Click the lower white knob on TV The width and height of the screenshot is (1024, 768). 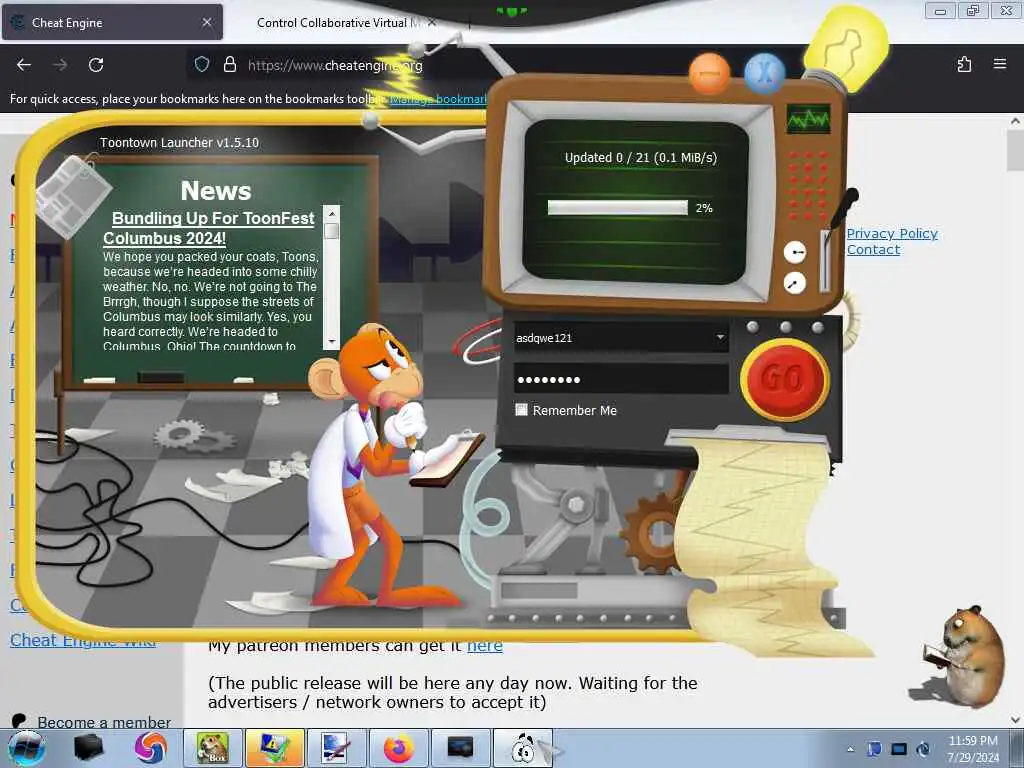click(x=794, y=283)
